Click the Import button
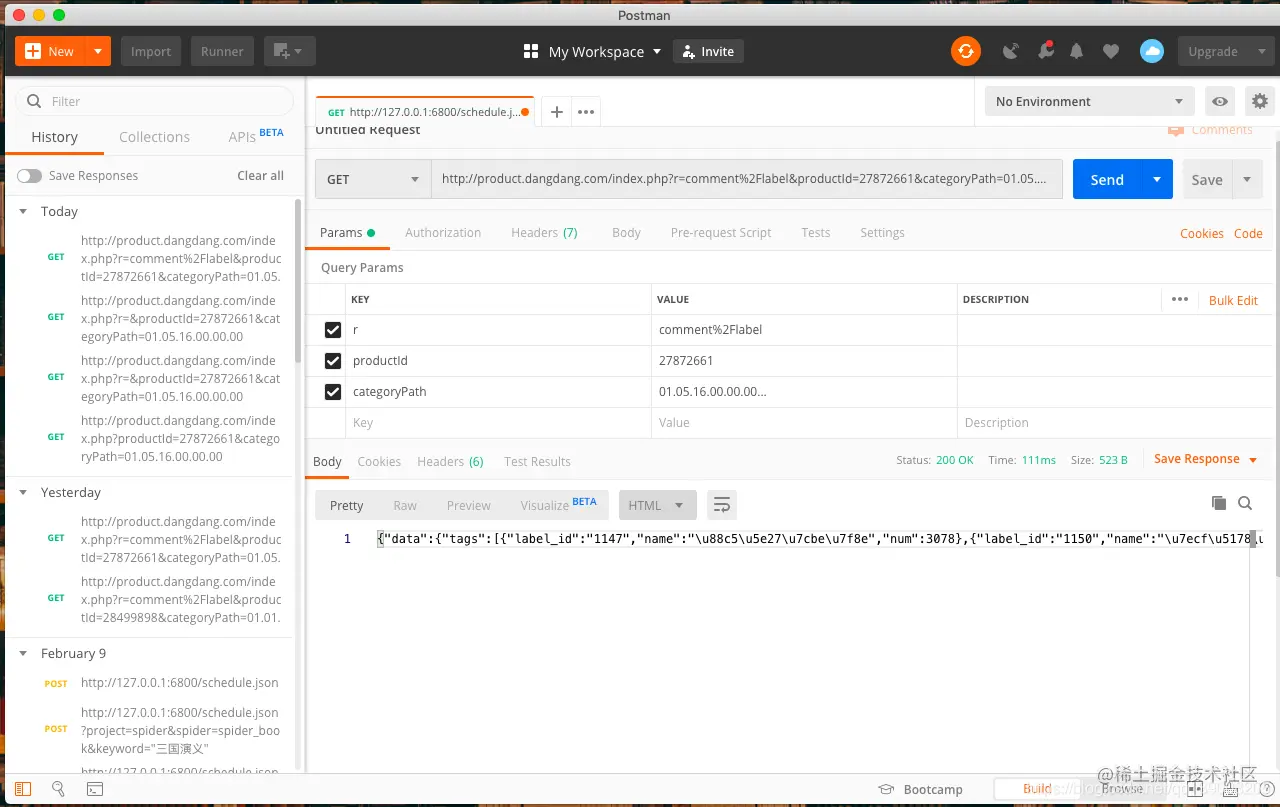 (x=151, y=51)
